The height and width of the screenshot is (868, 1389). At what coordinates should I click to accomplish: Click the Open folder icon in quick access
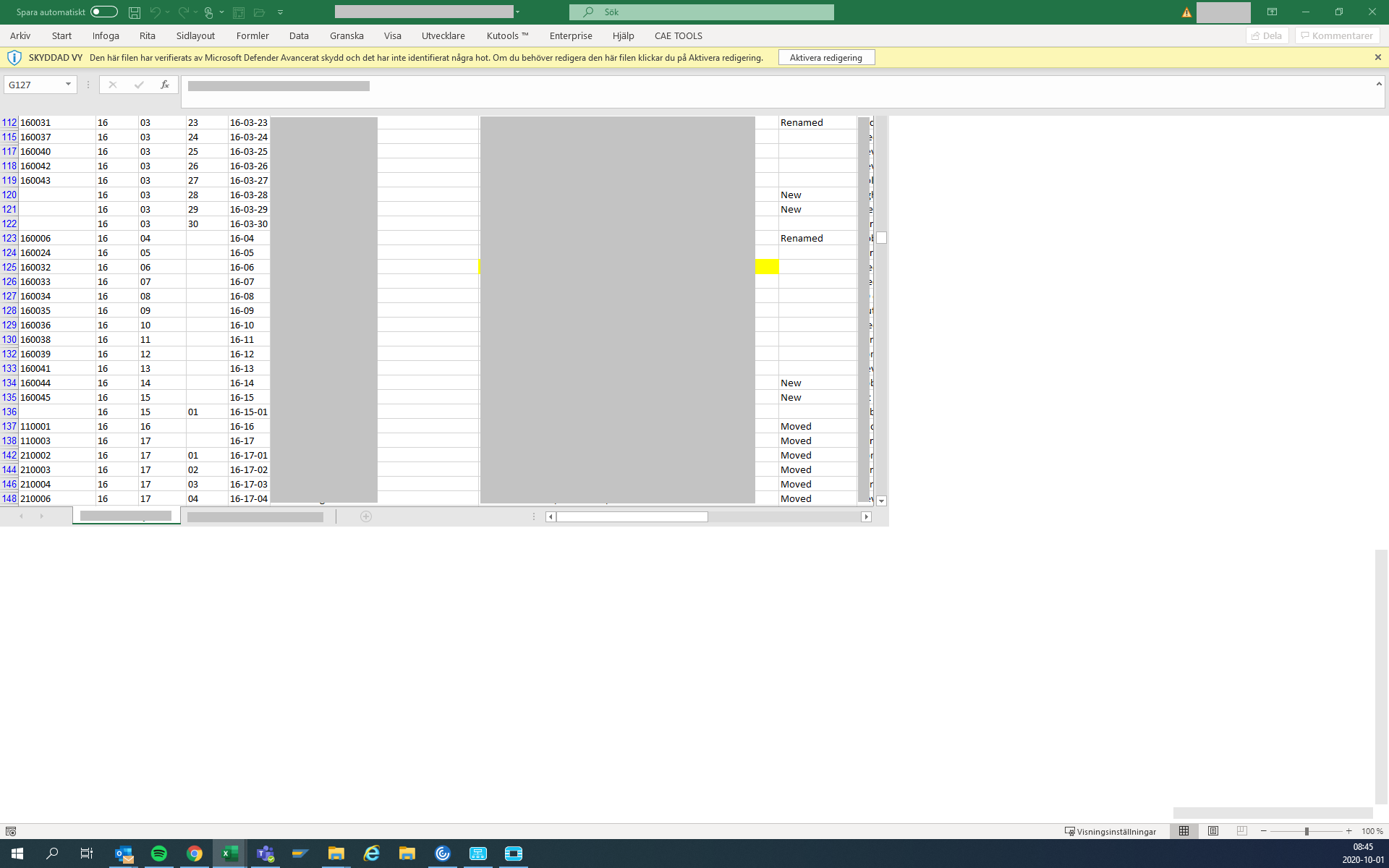point(259,12)
